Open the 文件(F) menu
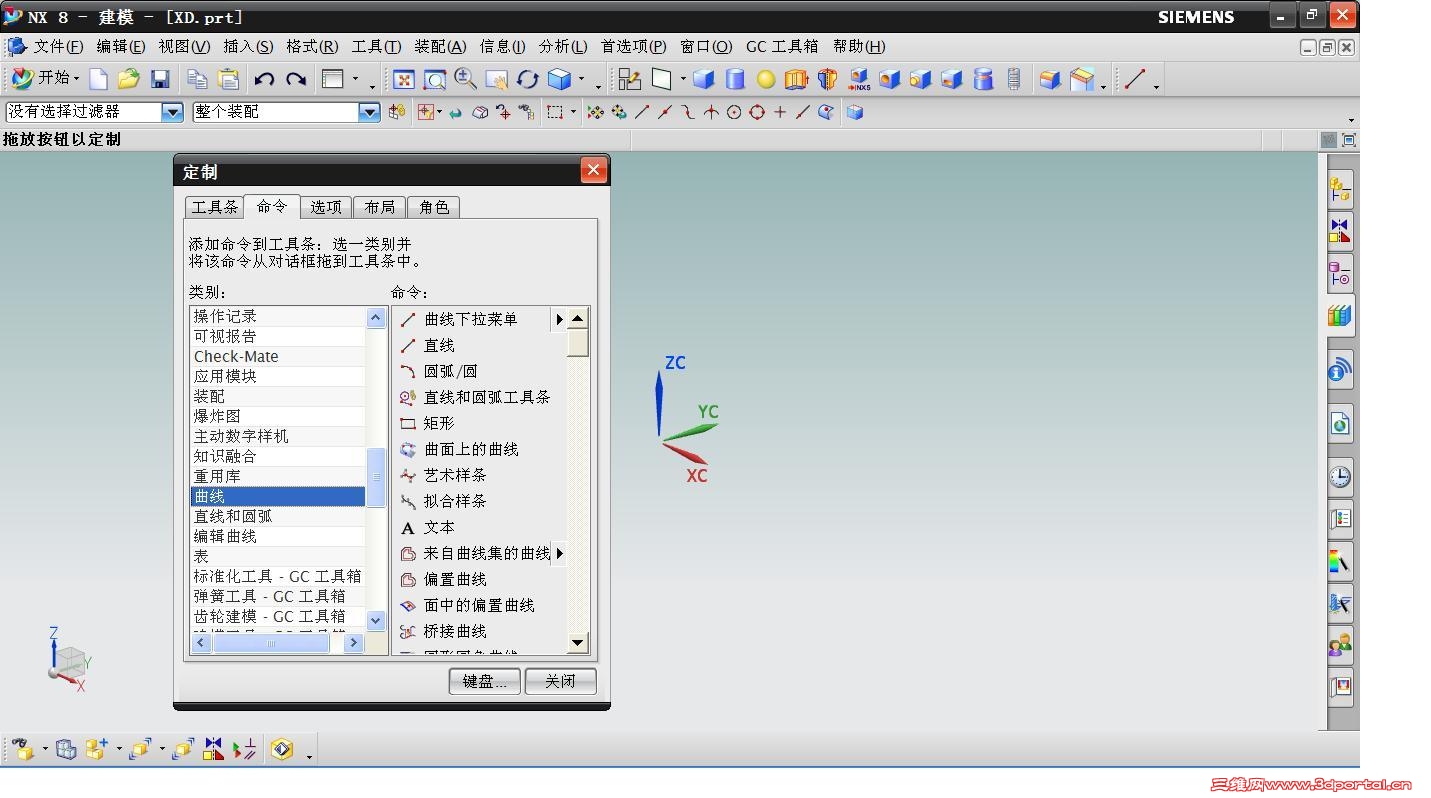 (59, 46)
